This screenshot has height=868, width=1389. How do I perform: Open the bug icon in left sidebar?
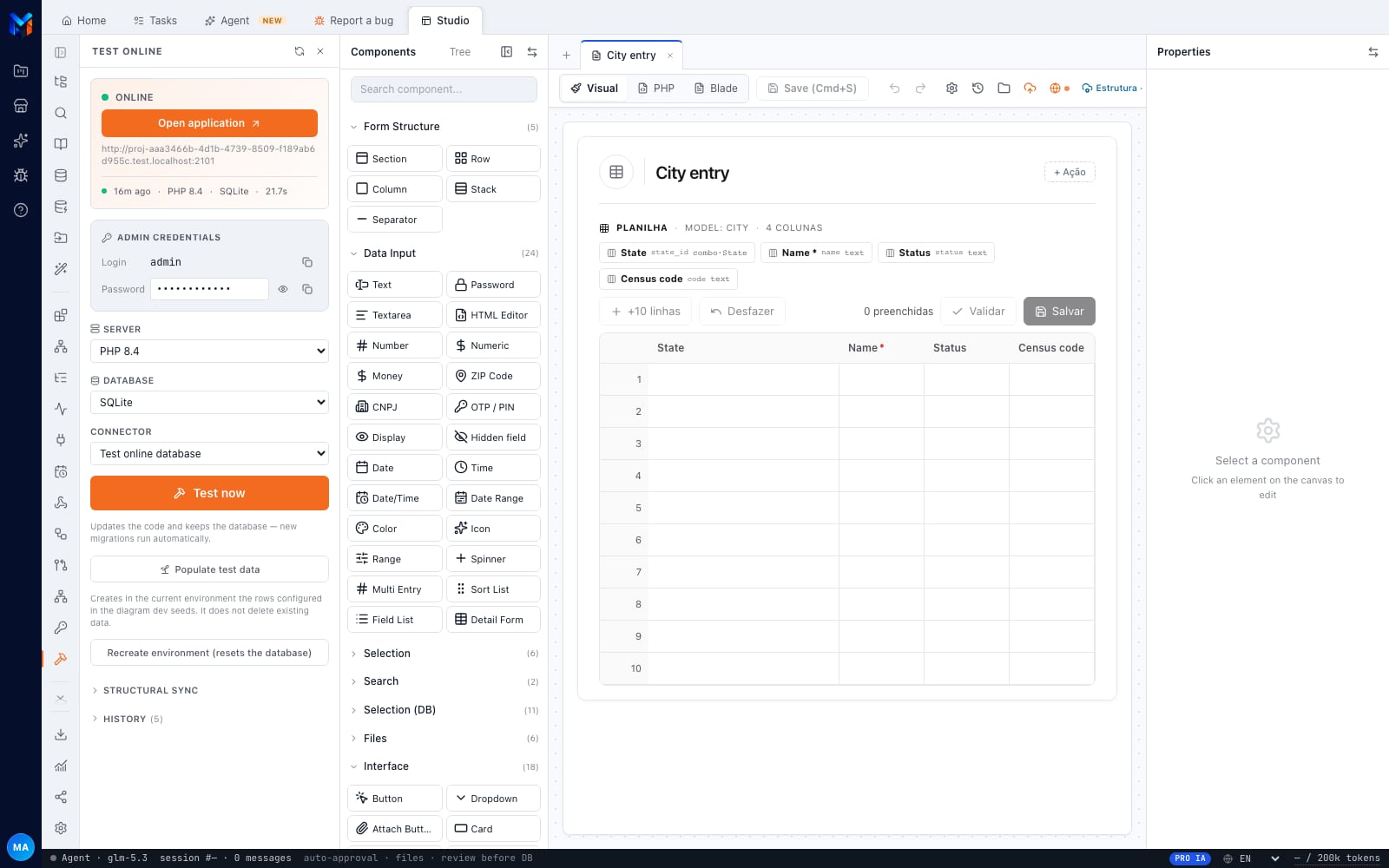21,175
